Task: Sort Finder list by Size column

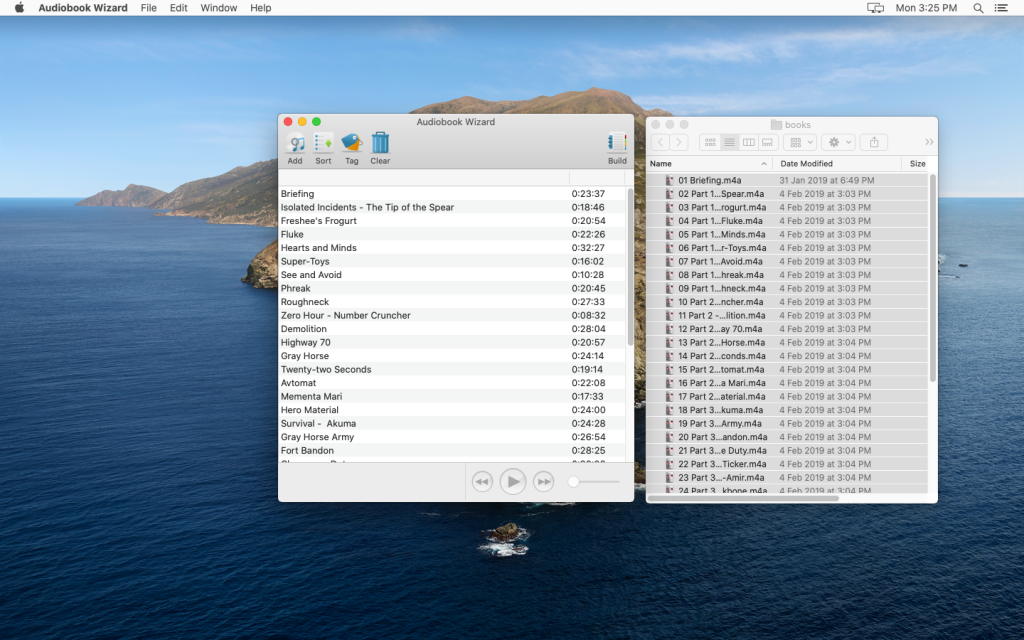Action: click(x=919, y=163)
